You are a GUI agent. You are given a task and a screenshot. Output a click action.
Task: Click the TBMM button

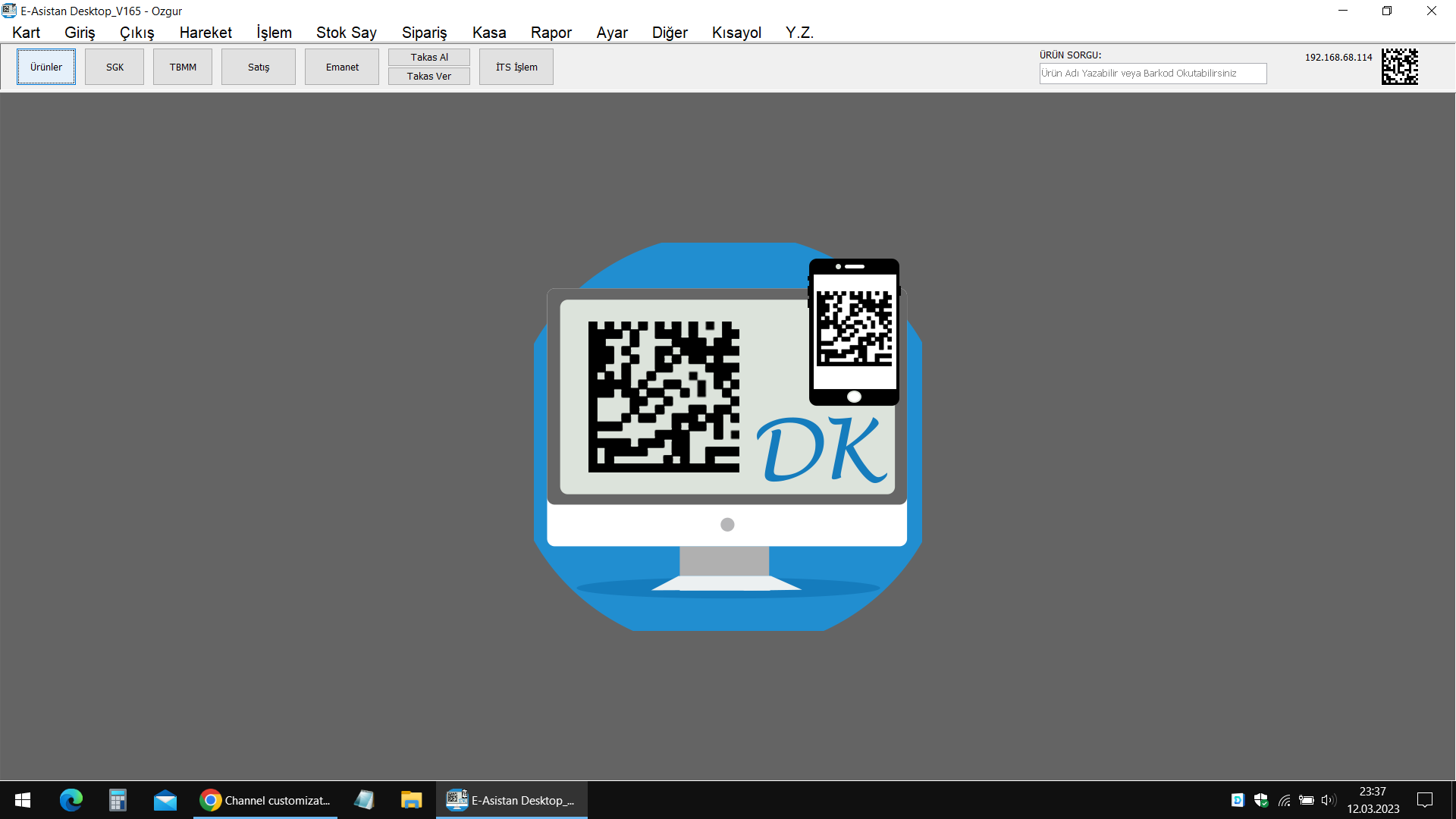click(x=183, y=67)
